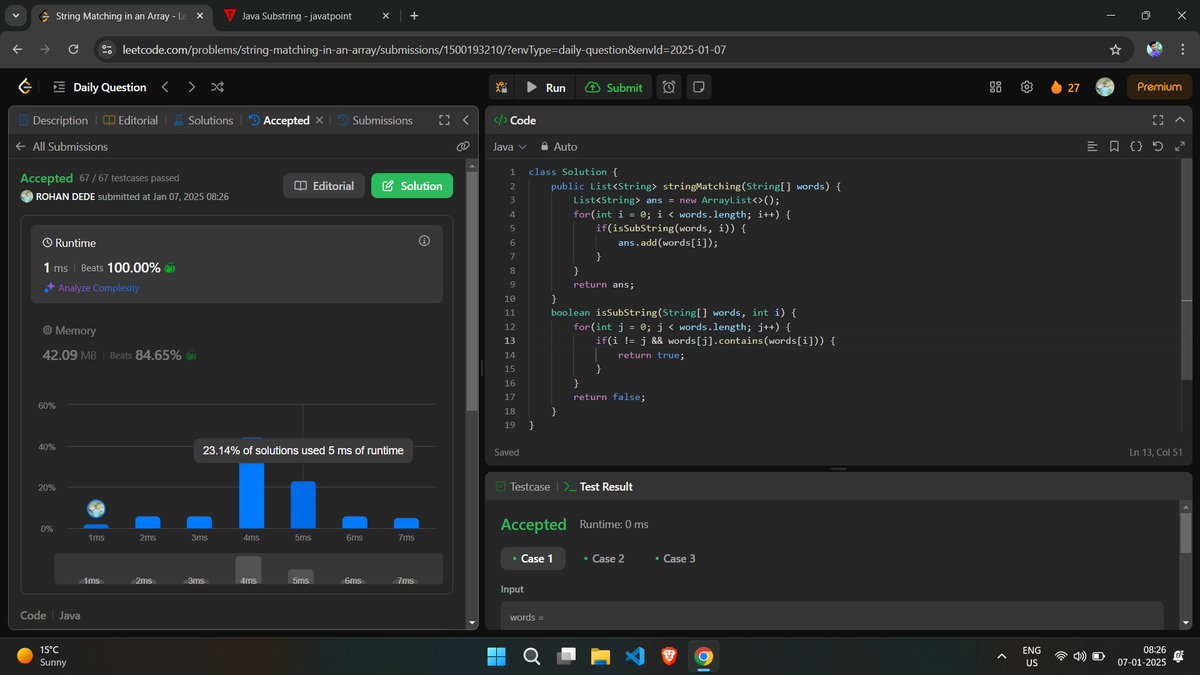Open VS Code from the taskbar
This screenshot has width=1200, height=675.
[x=634, y=656]
